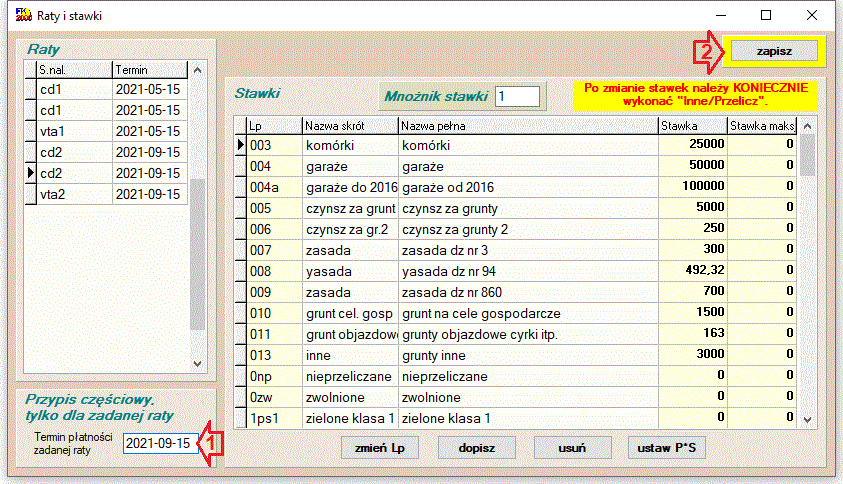
Task: Click the full name yasada dz nr 94
Action: coord(528,272)
